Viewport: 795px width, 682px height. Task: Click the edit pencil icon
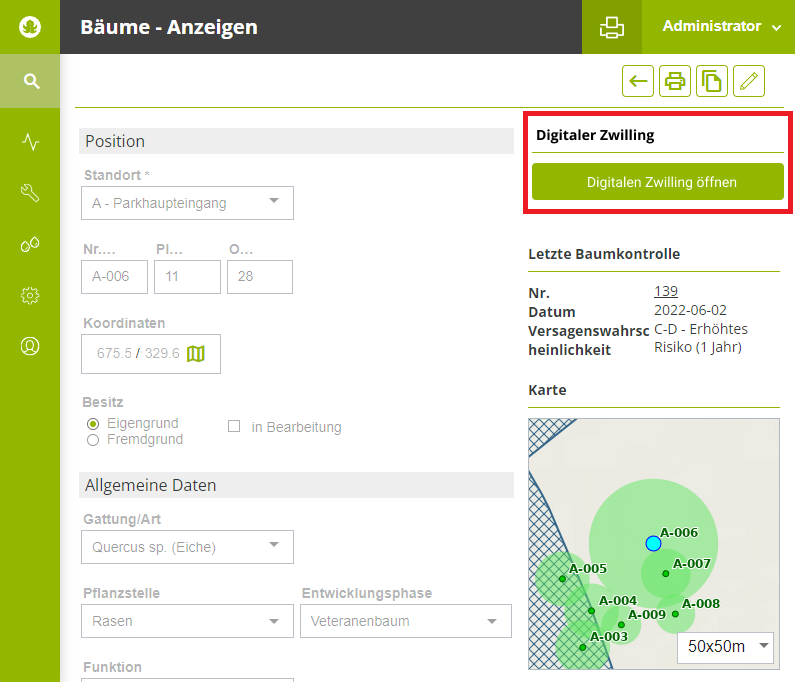tap(749, 81)
